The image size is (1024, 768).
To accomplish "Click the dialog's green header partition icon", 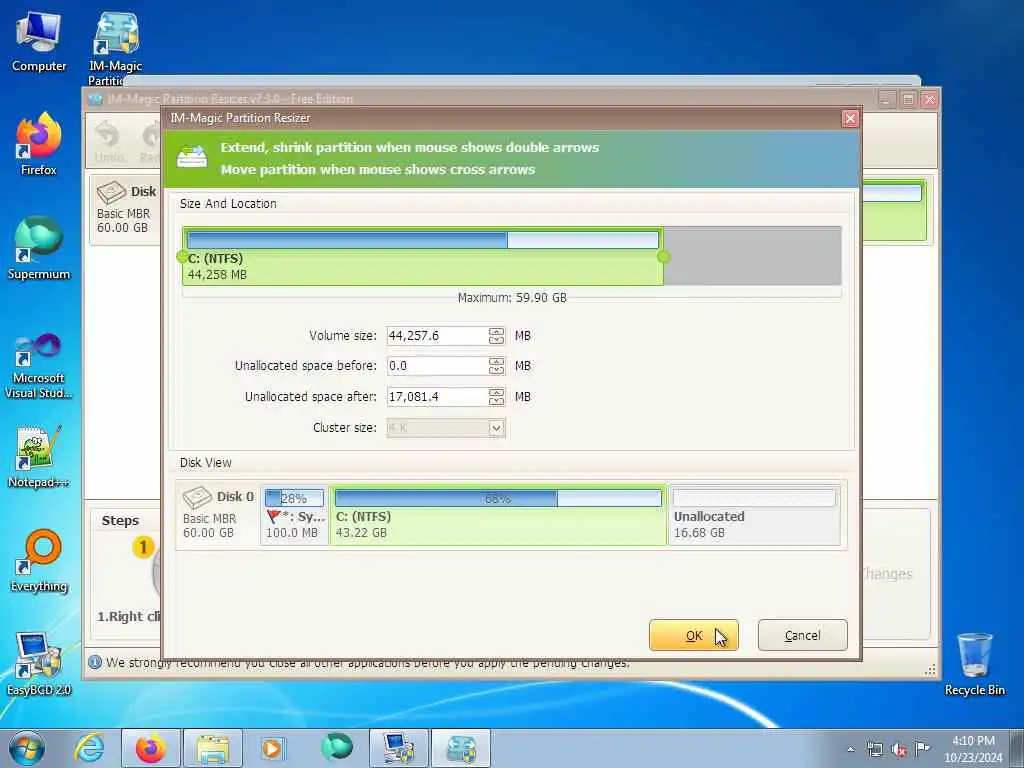I will 192,157.
